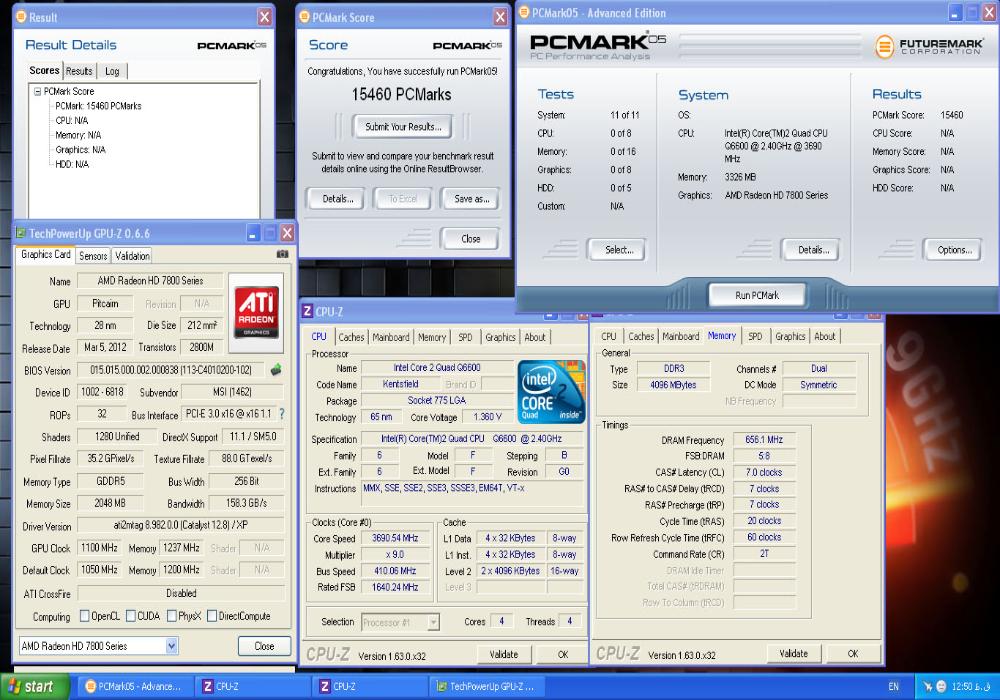1000x700 pixels.
Task: Click the To Excel button
Action: pyautogui.click(x=403, y=199)
